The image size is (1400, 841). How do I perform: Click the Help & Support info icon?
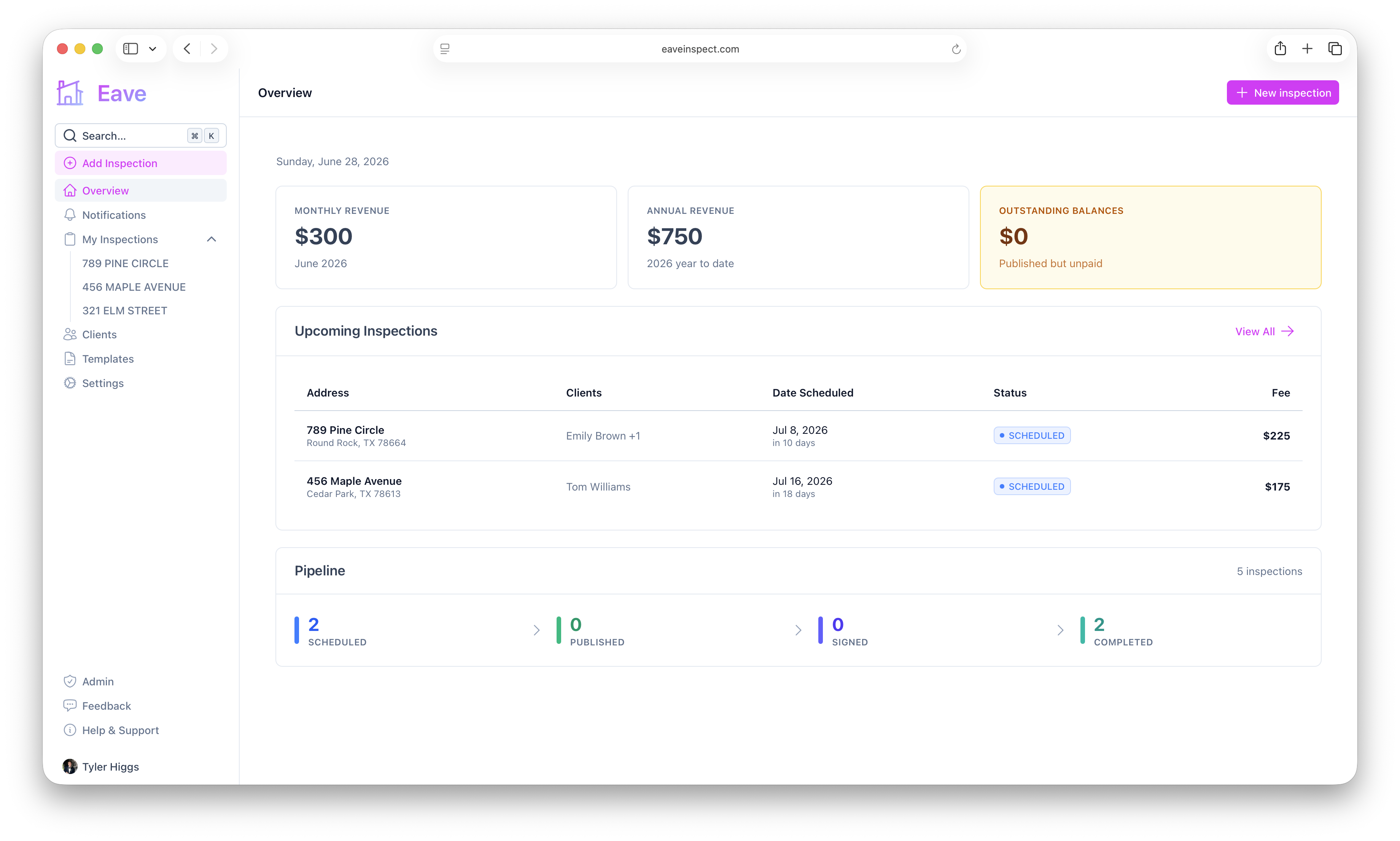(70, 730)
